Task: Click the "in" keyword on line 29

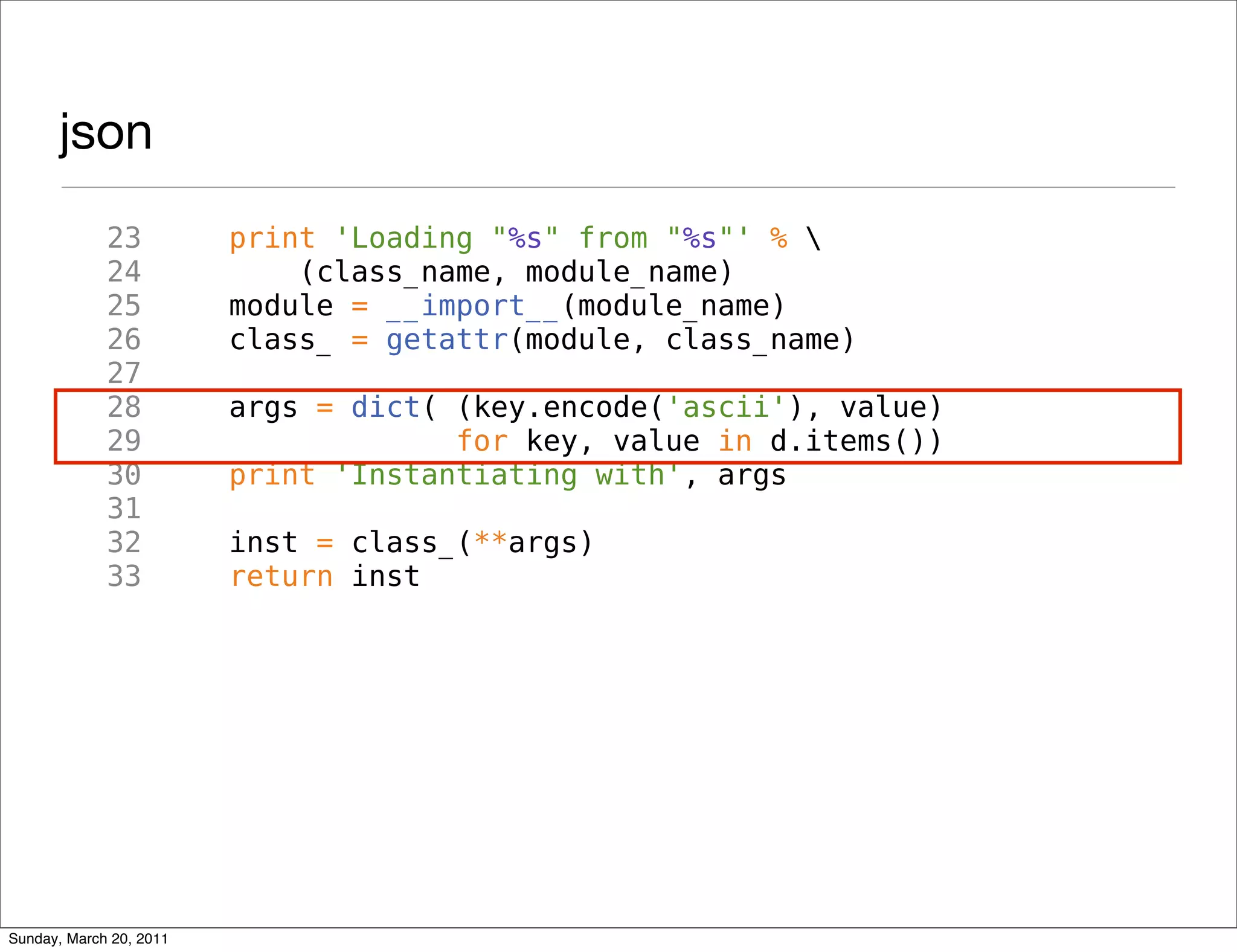Action: click(x=735, y=441)
